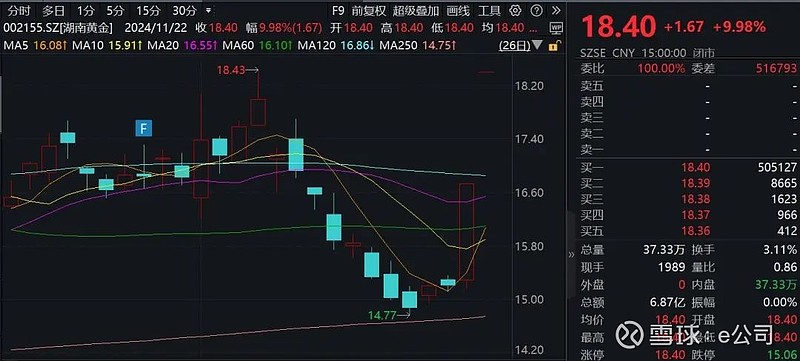
Task: Click the 跌停 15.06 value
Action: point(783,355)
